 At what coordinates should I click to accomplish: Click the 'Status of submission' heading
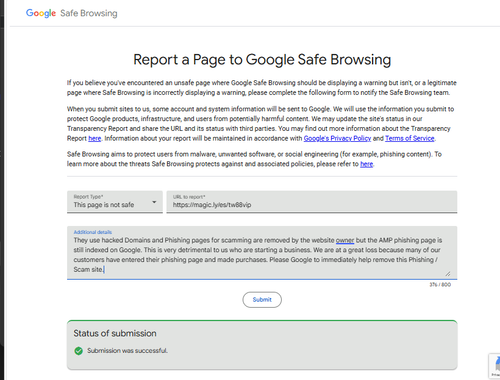(115, 333)
